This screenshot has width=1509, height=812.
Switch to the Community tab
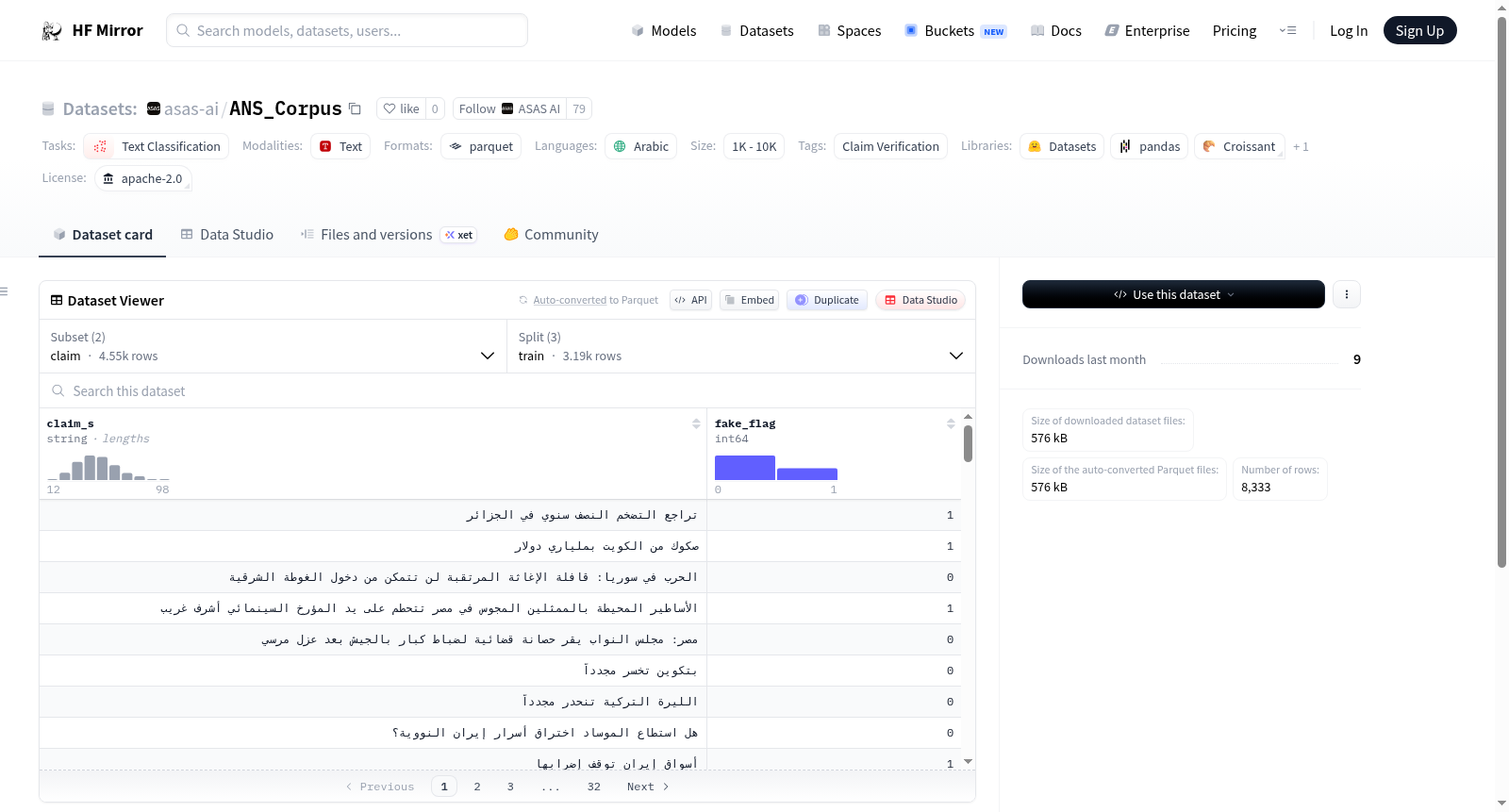[x=552, y=235]
